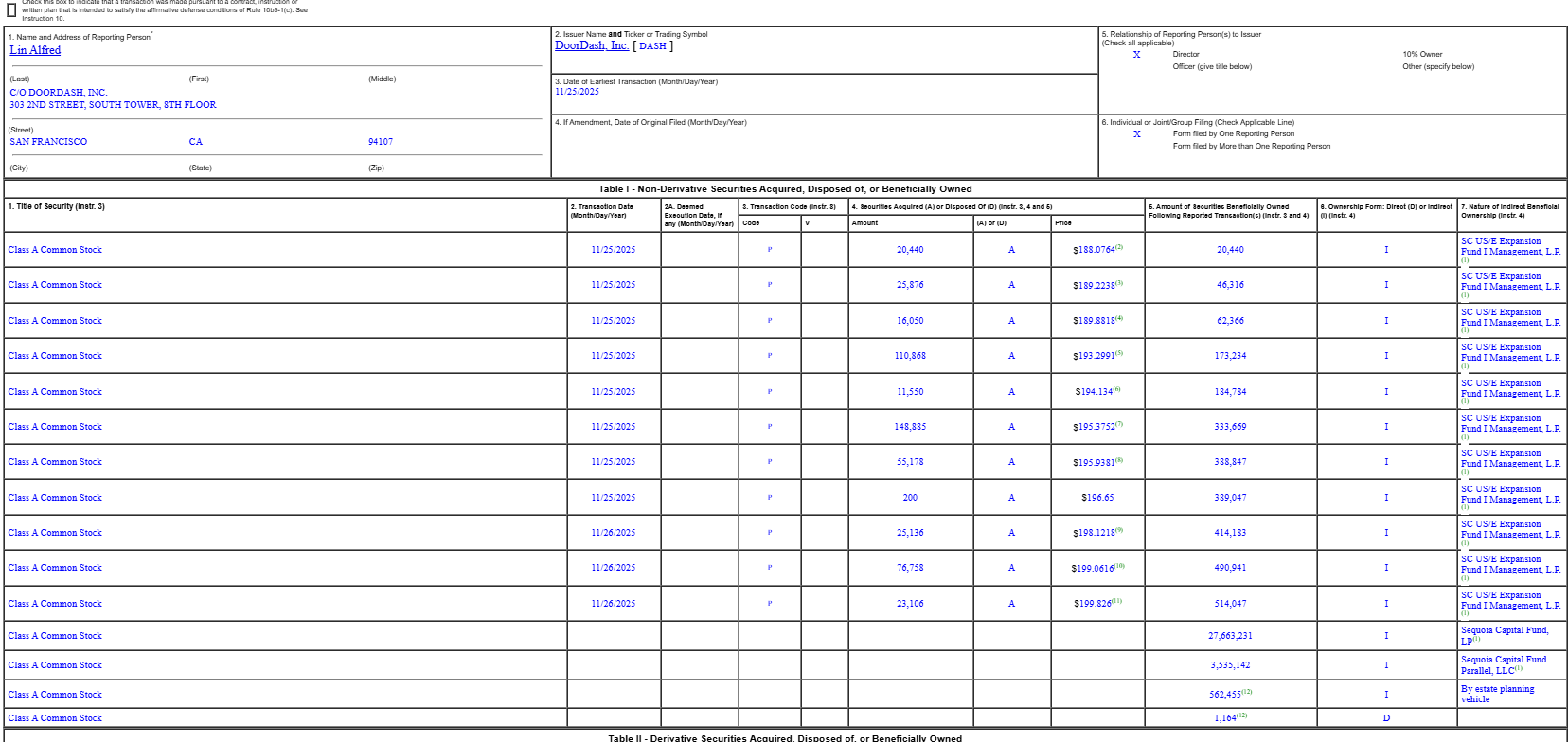This screenshot has height=742, width=1568.
Task: Select ownership form D in the 1,164 row
Action: [x=1386, y=718]
